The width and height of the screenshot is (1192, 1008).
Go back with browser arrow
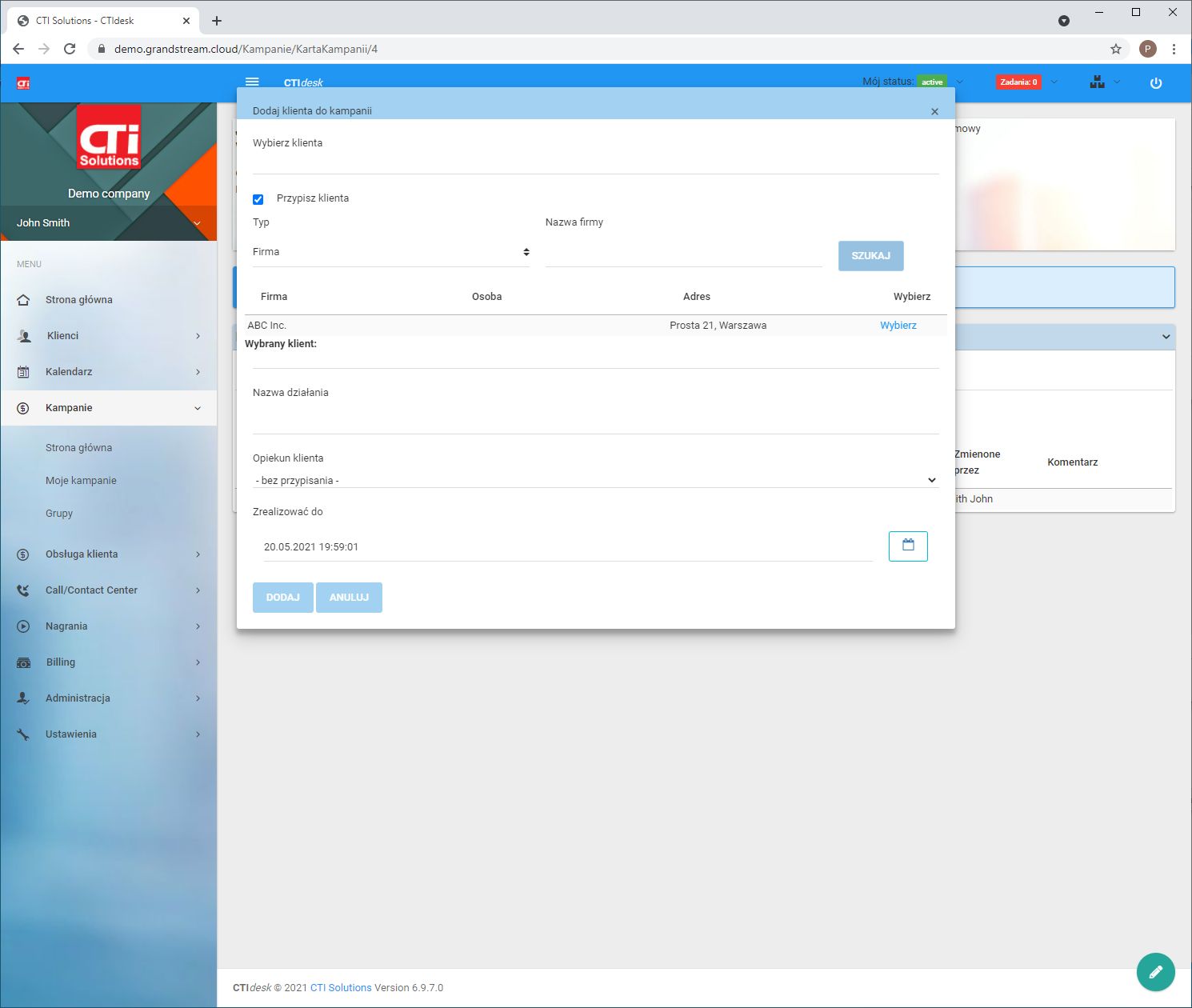pos(18,49)
